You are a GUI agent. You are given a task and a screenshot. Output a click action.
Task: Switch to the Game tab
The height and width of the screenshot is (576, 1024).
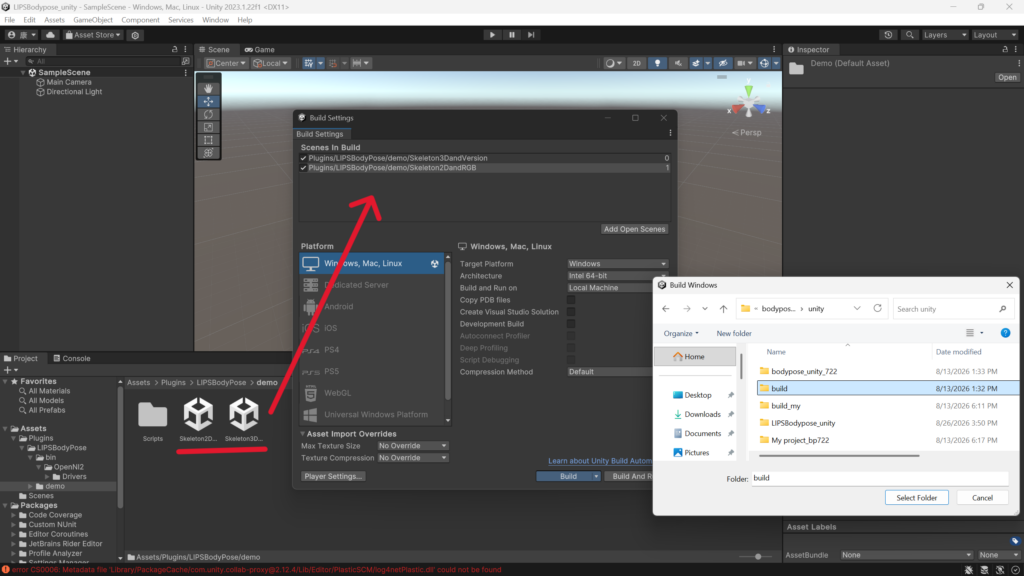pyautogui.click(x=260, y=50)
